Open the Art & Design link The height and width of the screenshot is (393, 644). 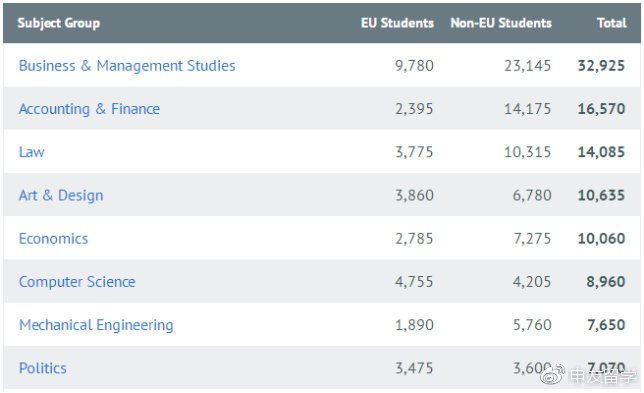pyautogui.click(x=61, y=195)
